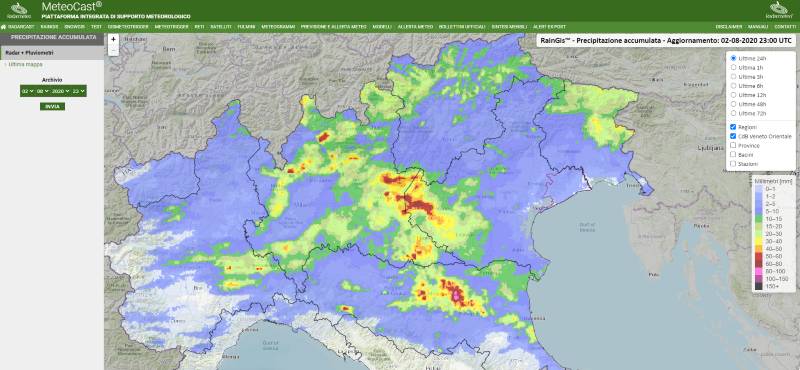Select the Ultima 1h radio option

click(734, 67)
